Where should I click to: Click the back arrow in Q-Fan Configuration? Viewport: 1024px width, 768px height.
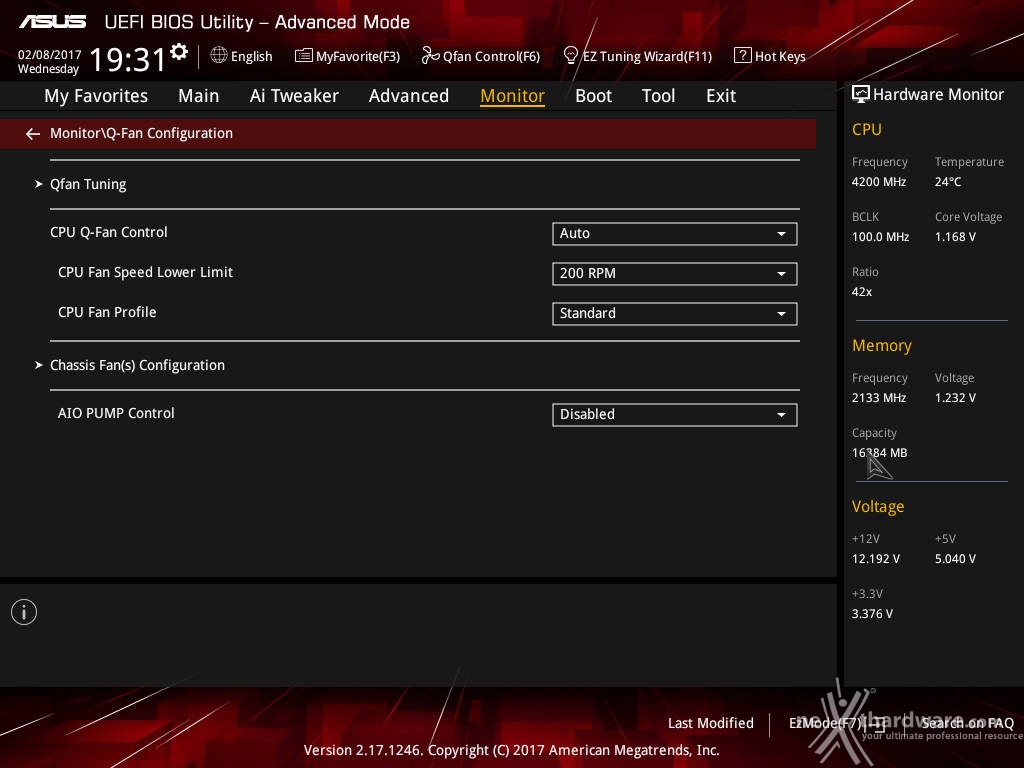tap(33, 134)
